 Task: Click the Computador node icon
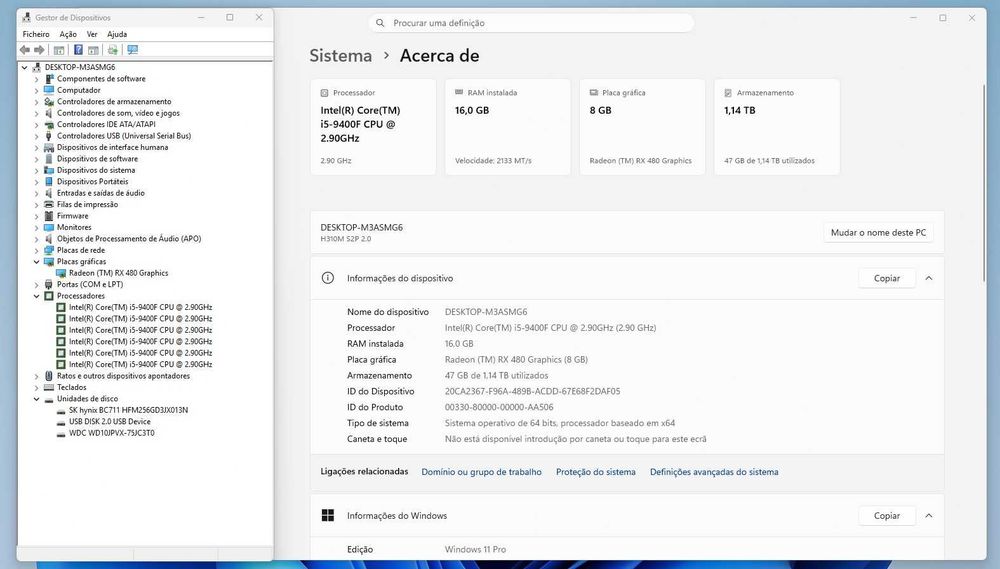coord(49,90)
